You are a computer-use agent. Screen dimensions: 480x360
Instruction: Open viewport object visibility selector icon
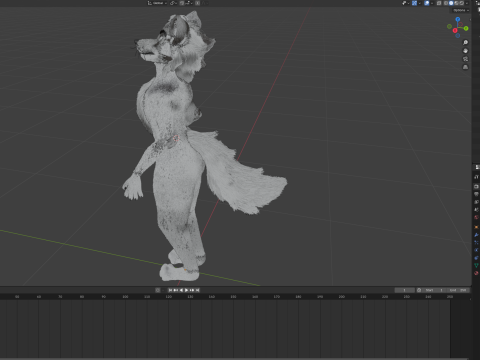pos(406,3)
